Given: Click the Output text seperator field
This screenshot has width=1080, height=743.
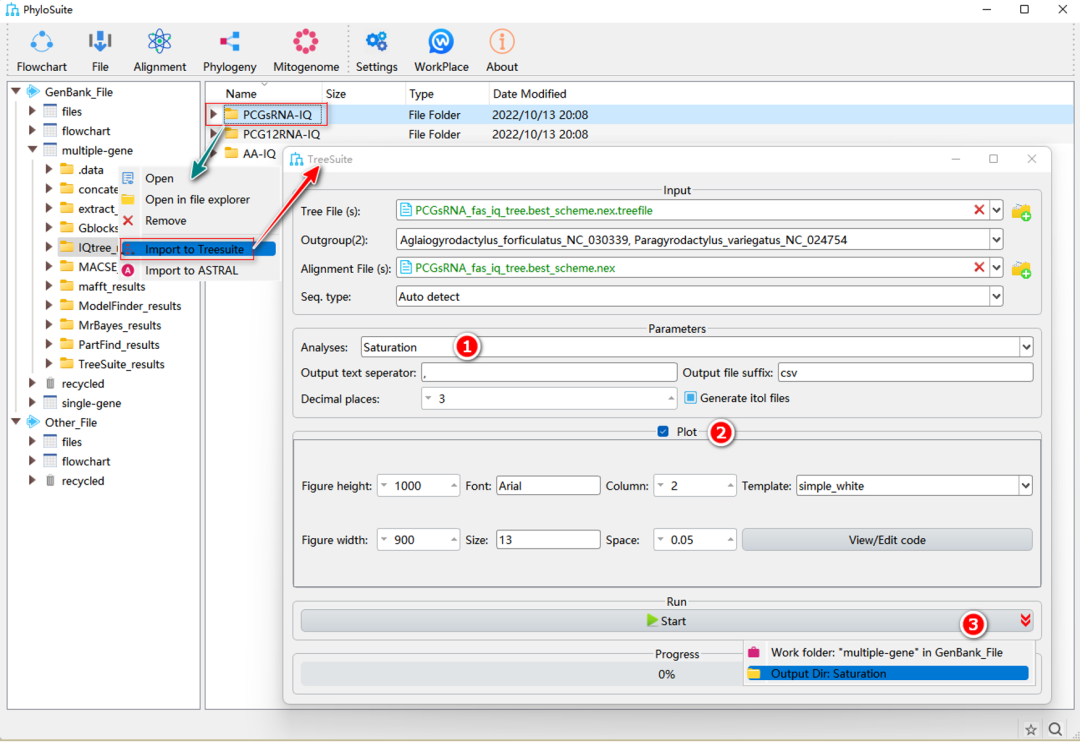Looking at the screenshot, I should coord(549,373).
